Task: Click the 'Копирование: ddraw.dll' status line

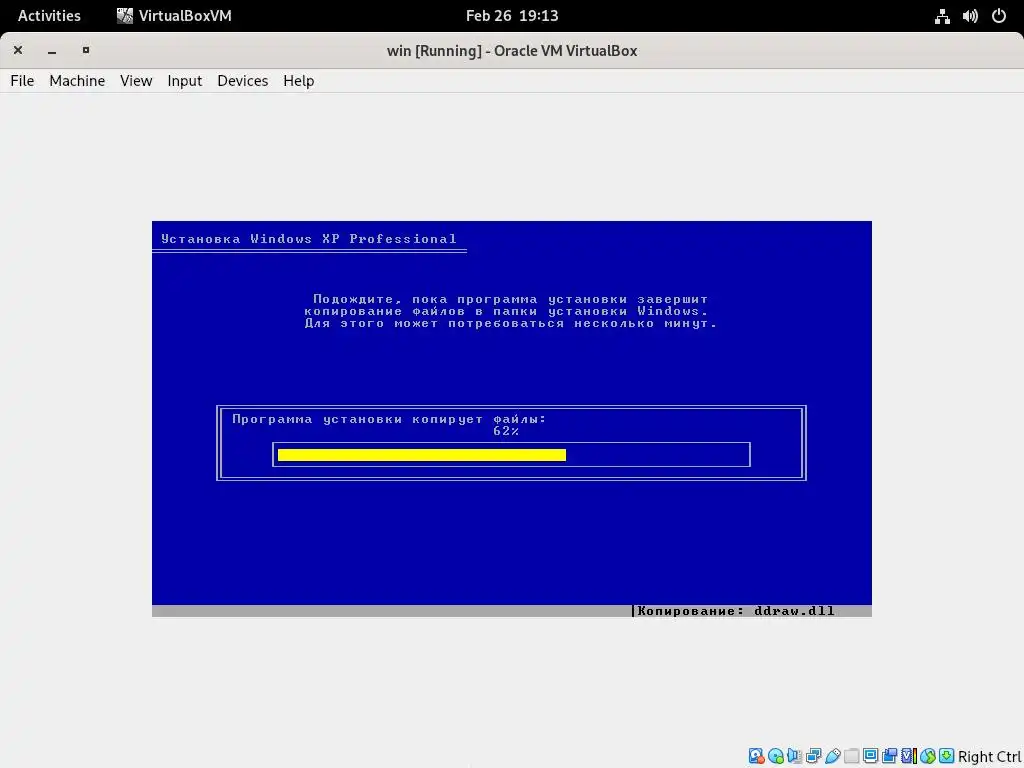Action: tap(735, 611)
